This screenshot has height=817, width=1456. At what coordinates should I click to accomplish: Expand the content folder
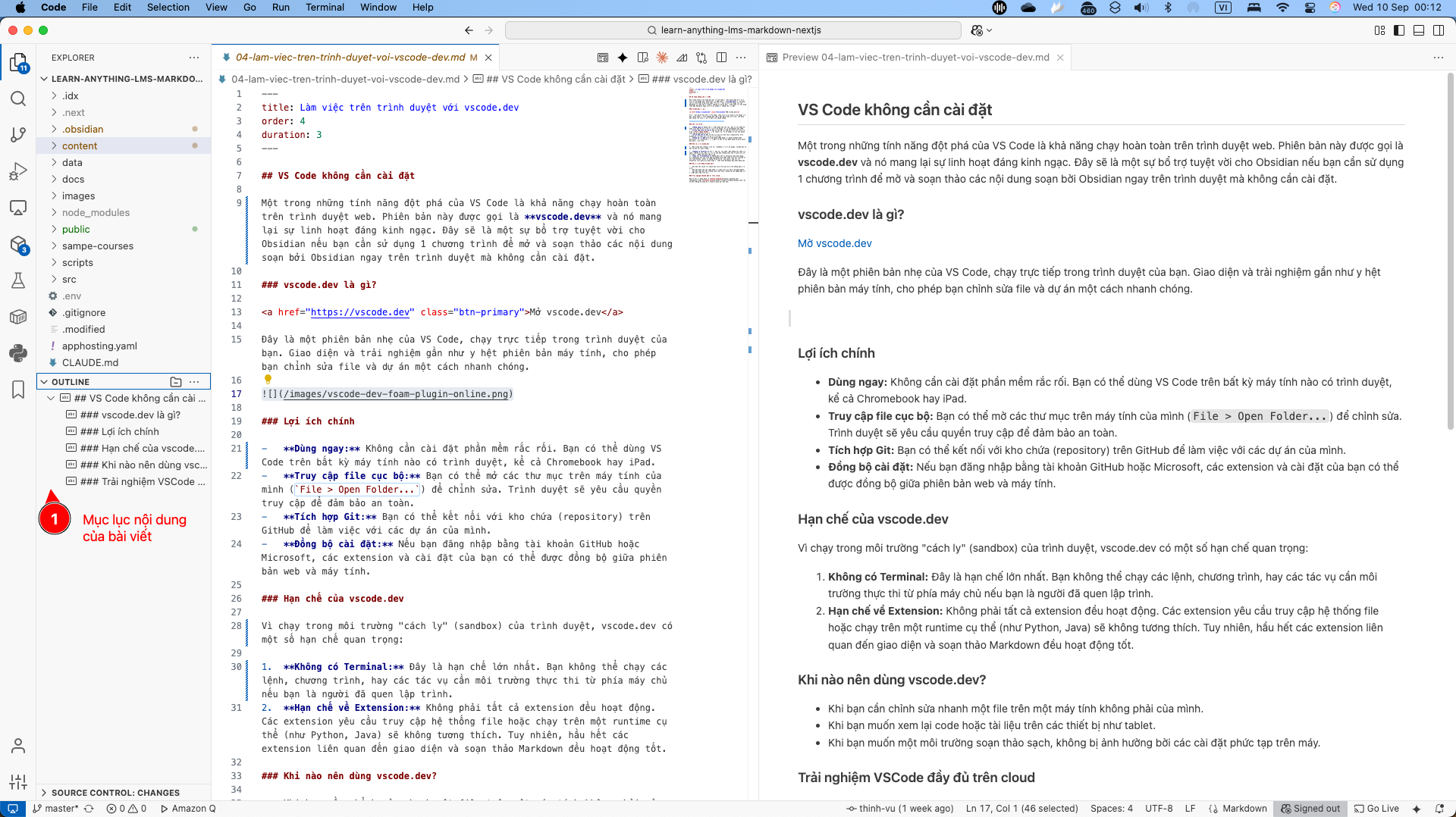[x=80, y=146]
